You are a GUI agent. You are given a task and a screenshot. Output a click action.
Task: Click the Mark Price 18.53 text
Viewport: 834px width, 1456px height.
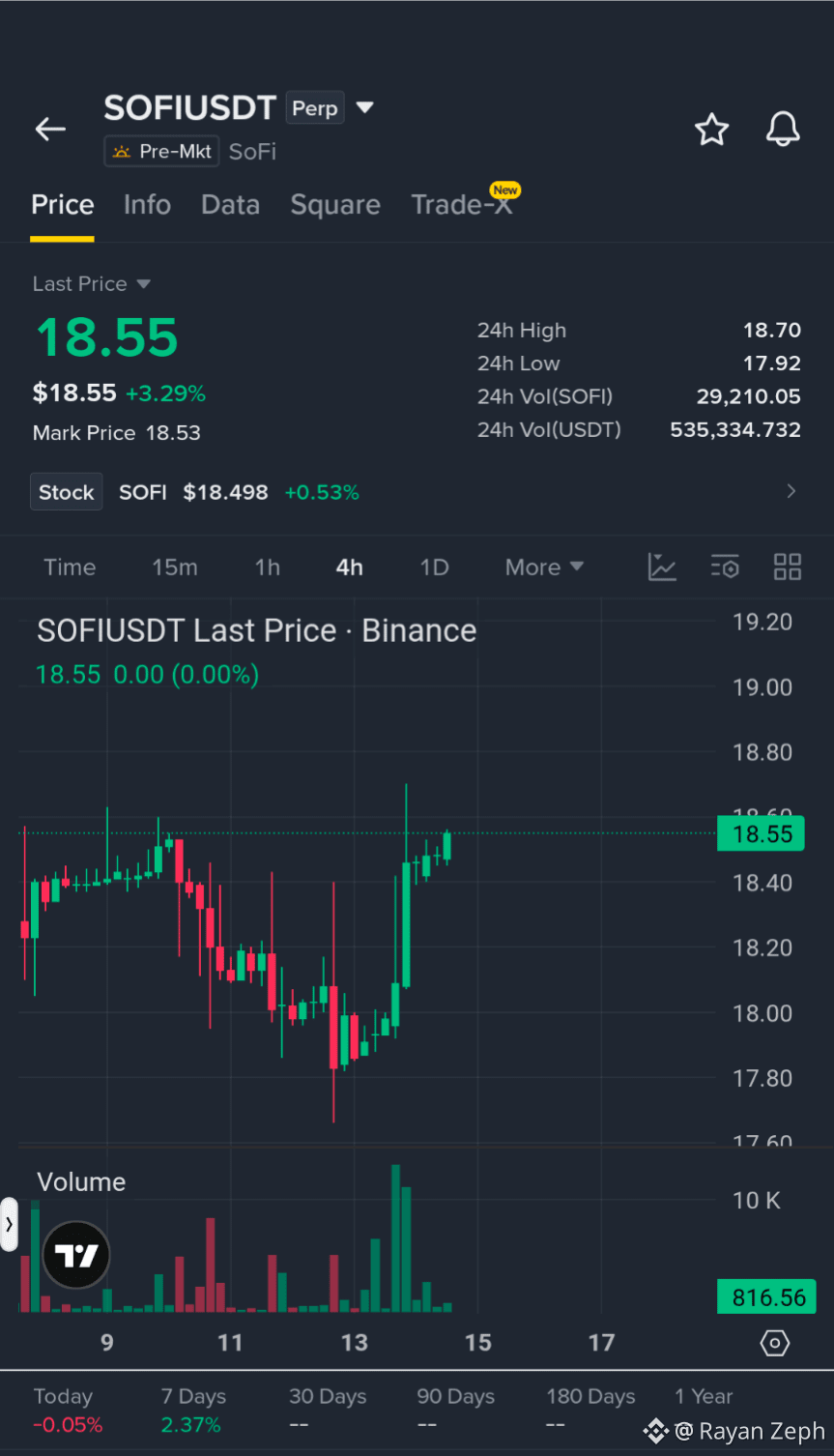point(117,433)
